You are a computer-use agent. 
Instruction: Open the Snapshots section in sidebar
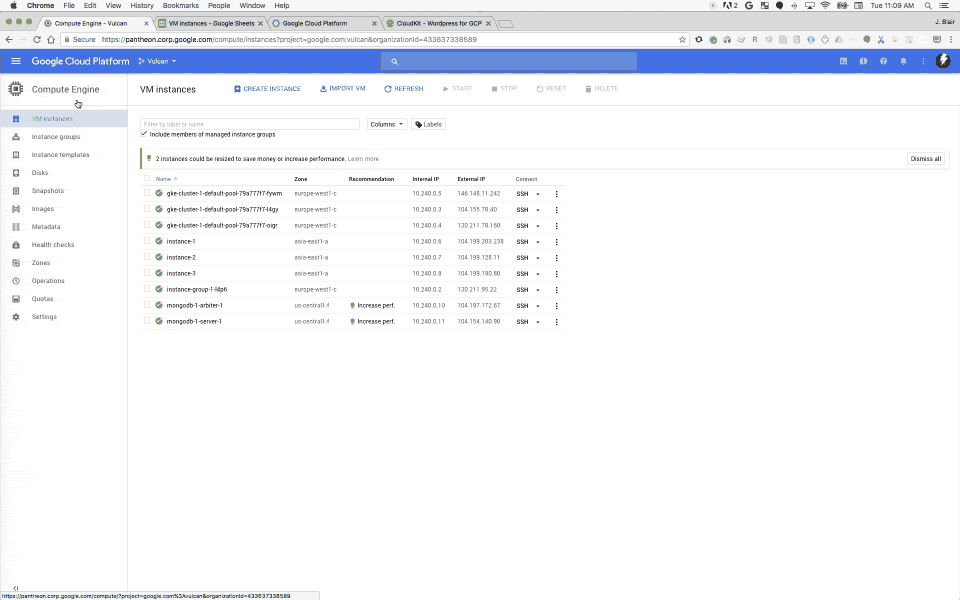pyautogui.click(x=48, y=191)
